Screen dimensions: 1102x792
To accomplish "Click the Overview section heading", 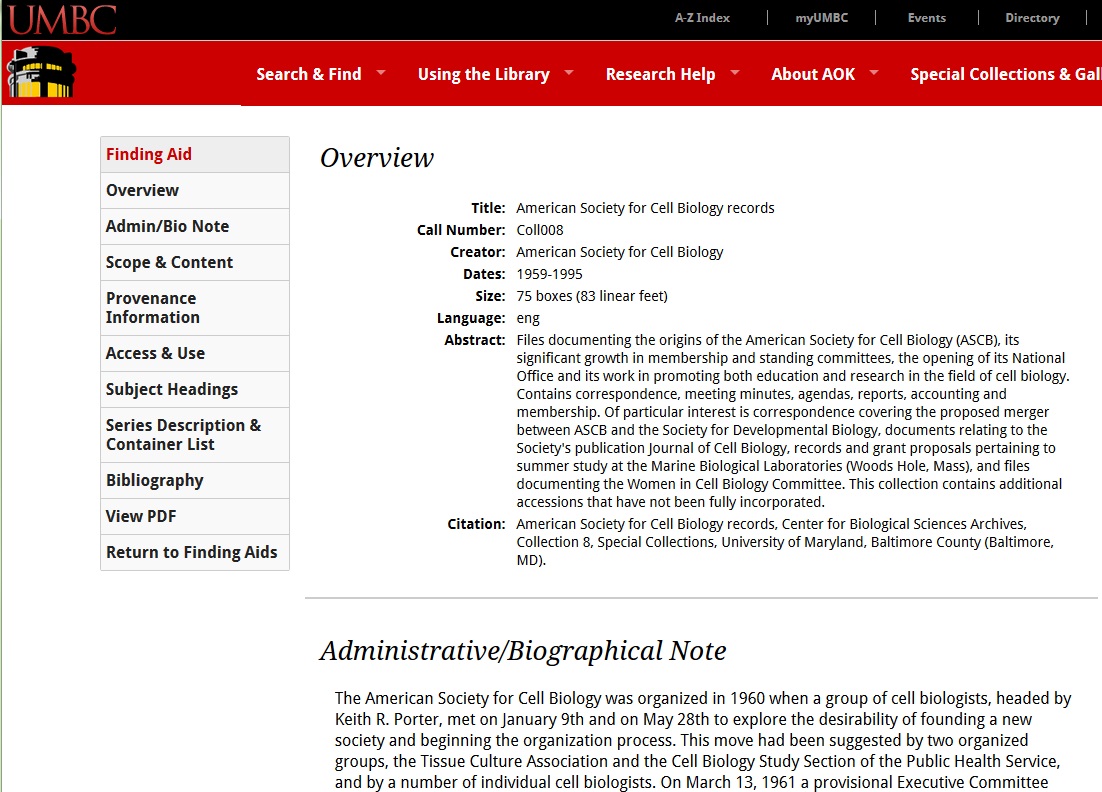I will click(377, 157).
